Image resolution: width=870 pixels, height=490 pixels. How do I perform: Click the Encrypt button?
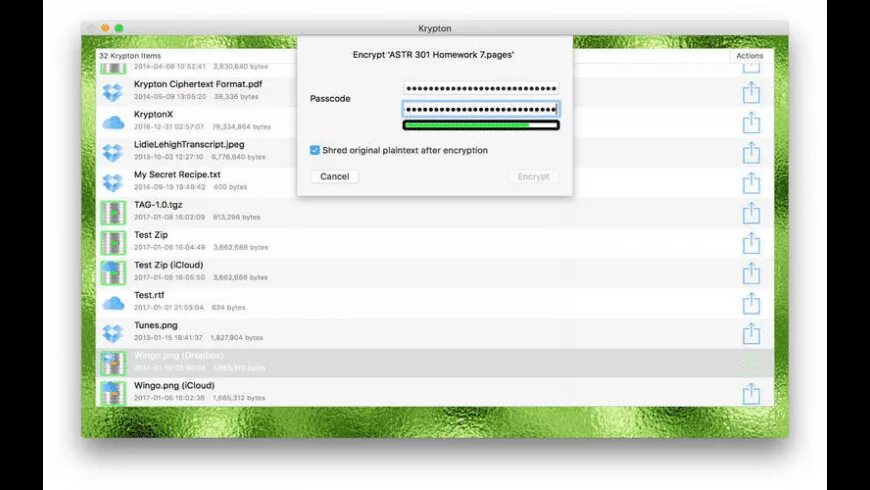(533, 176)
